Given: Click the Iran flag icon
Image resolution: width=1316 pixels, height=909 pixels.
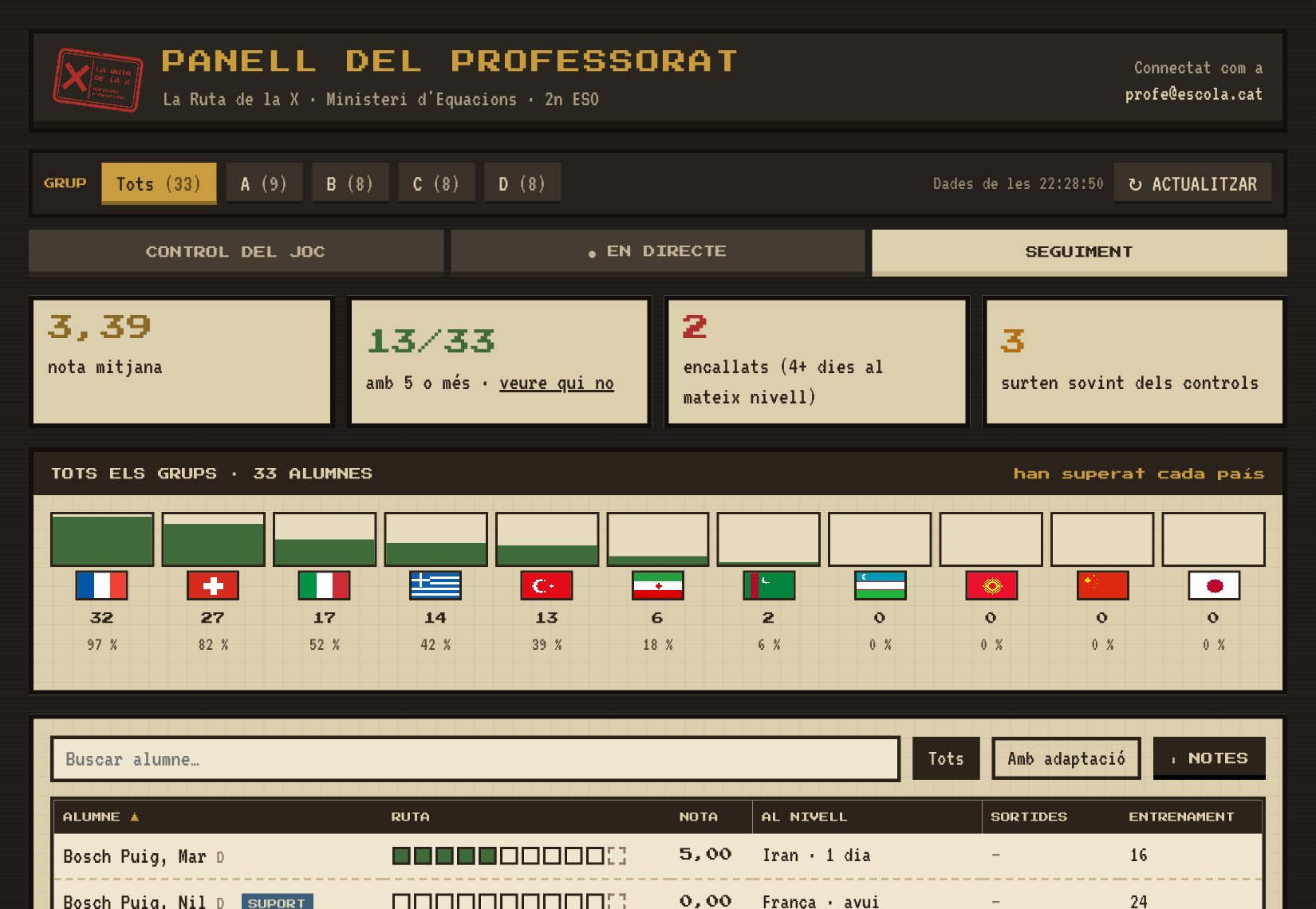Looking at the screenshot, I should click(657, 585).
